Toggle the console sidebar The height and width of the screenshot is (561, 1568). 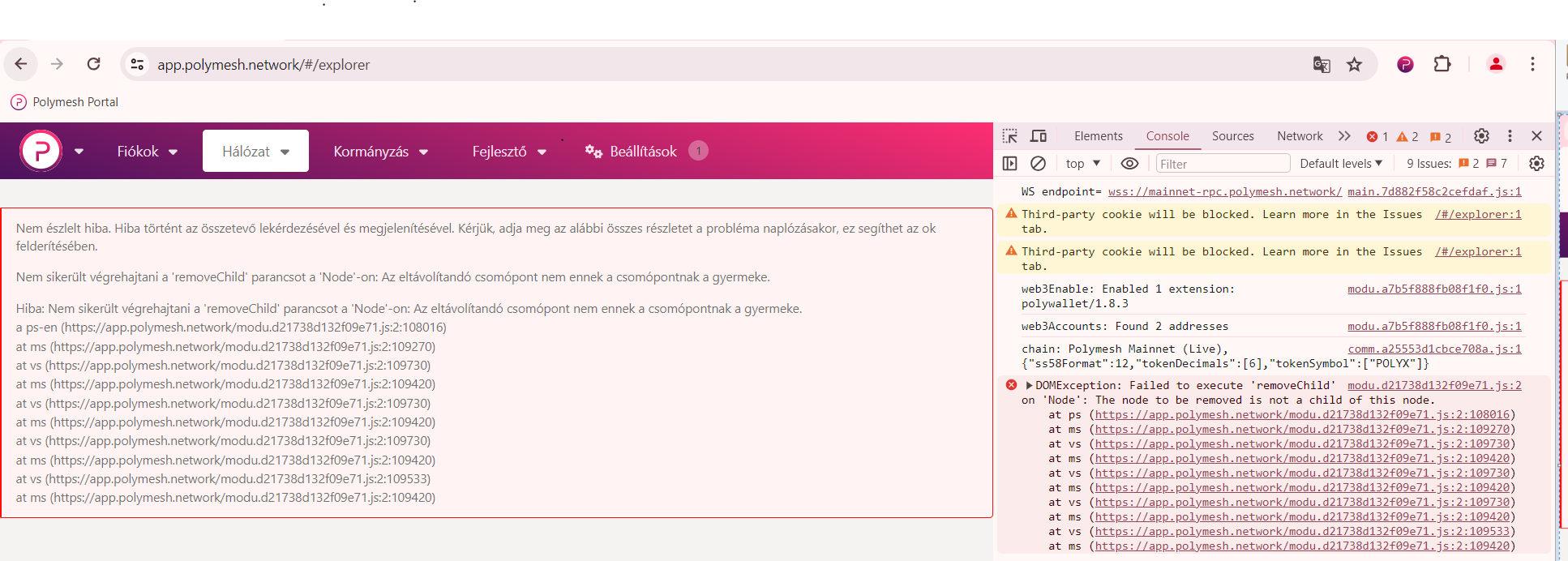click(1009, 164)
